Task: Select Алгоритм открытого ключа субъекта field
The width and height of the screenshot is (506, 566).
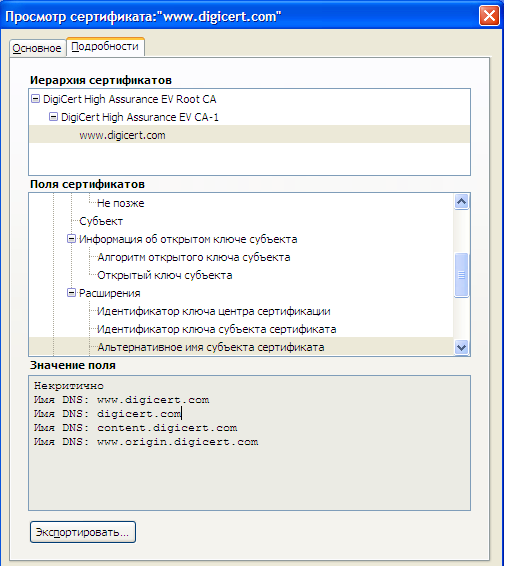Action: [194, 257]
